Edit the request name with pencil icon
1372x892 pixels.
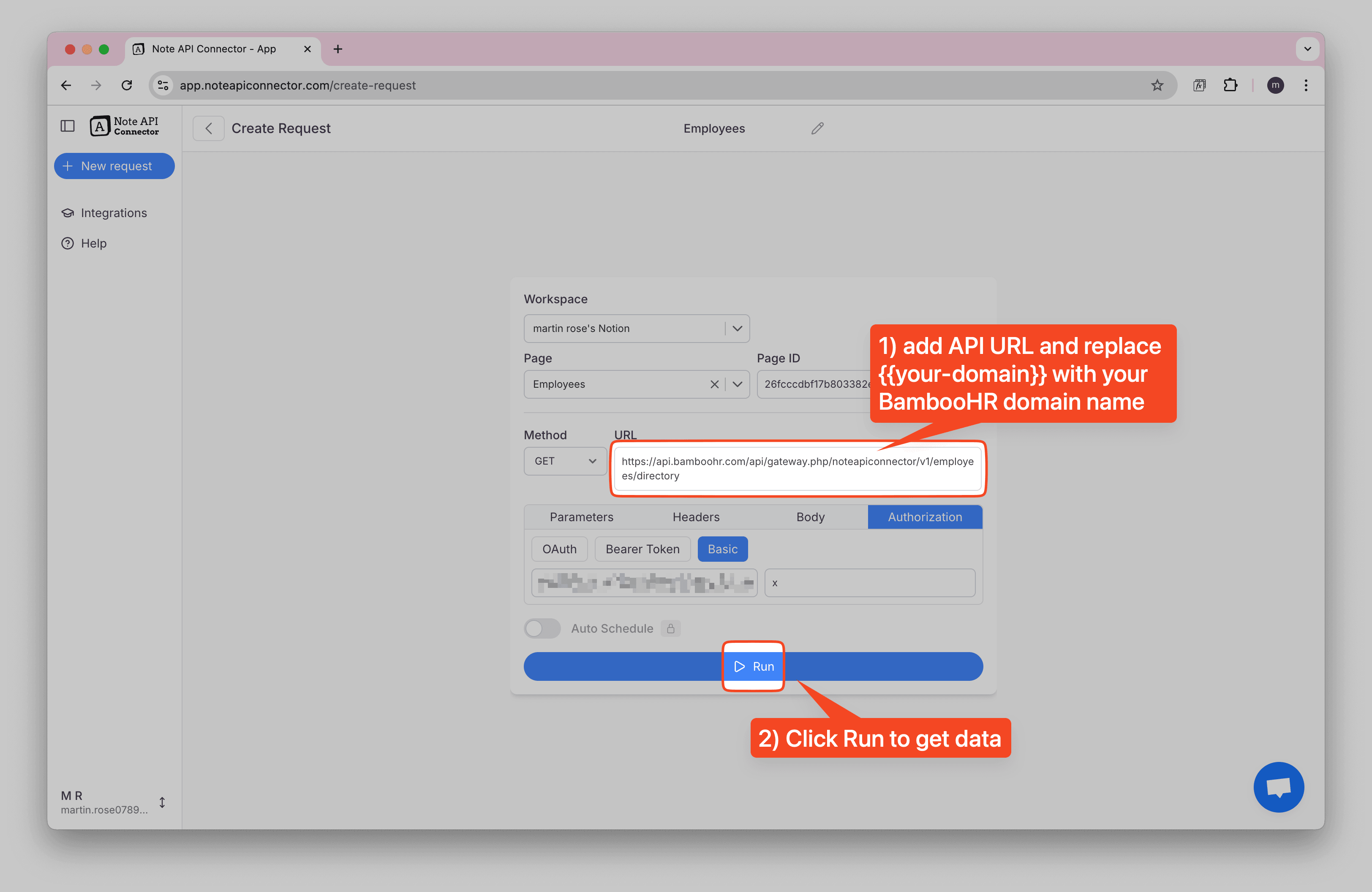[x=817, y=128]
